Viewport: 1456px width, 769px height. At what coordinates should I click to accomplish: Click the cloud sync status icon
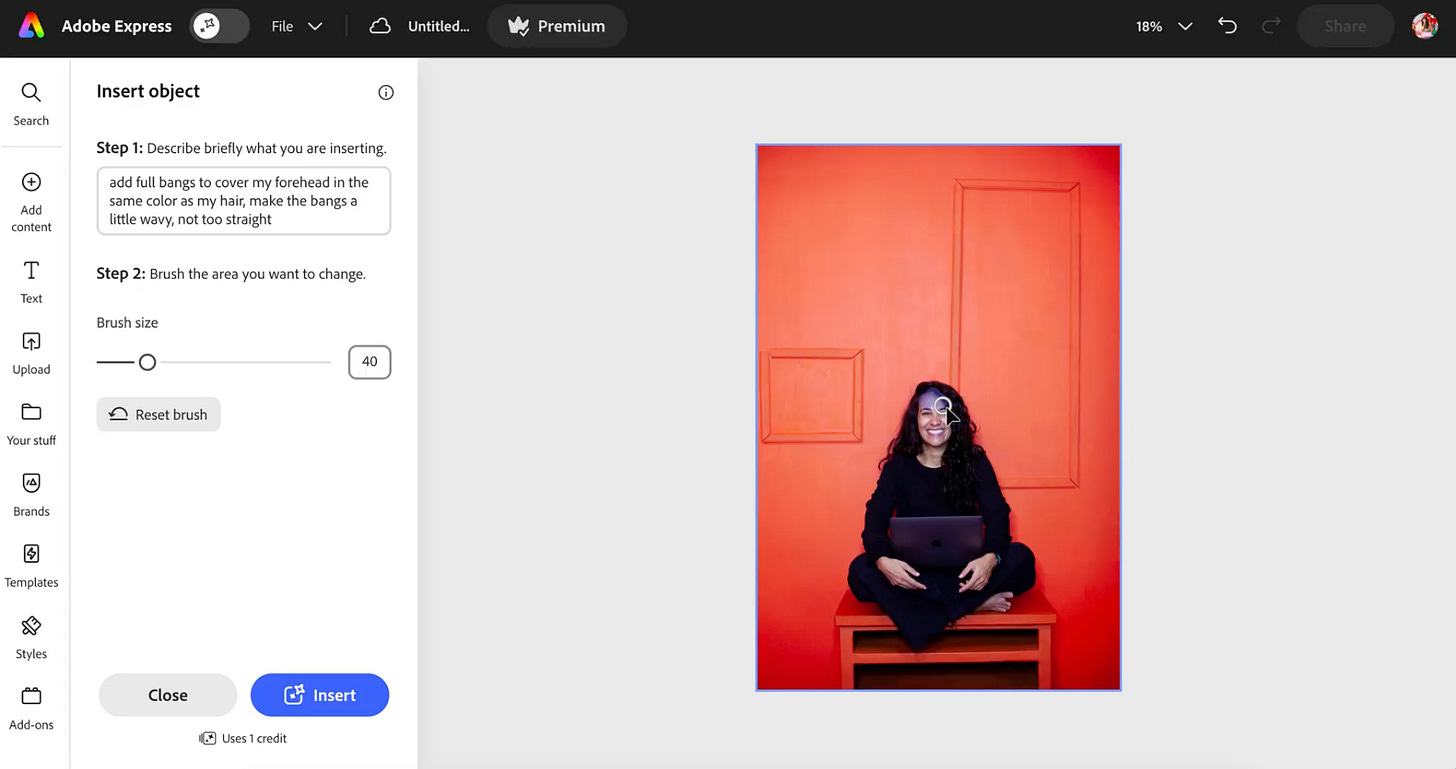pyautogui.click(x=380, y=26)
